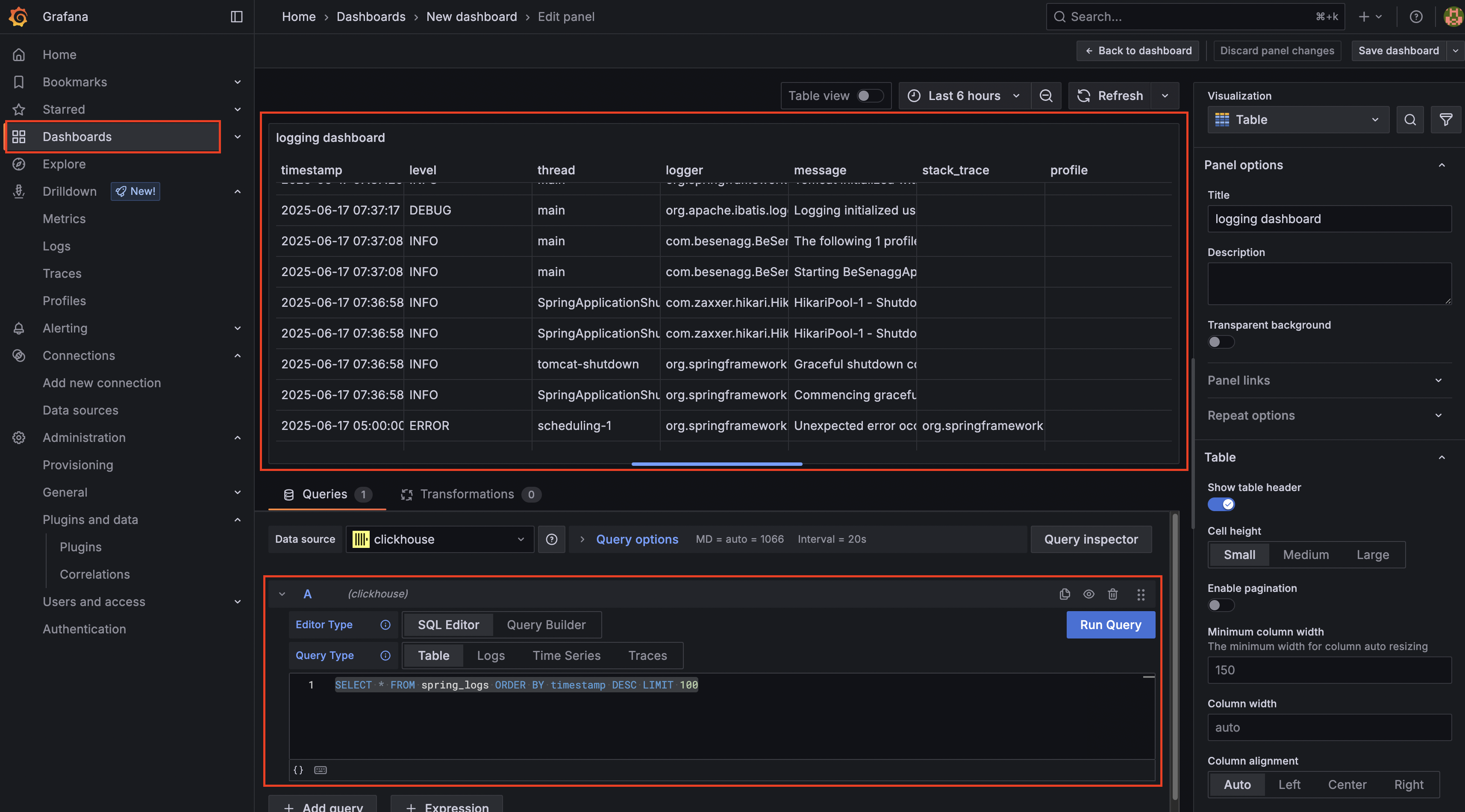
Task: Click the Grafana logo icon
Action: pyautogui.click(x=18, y=17)
